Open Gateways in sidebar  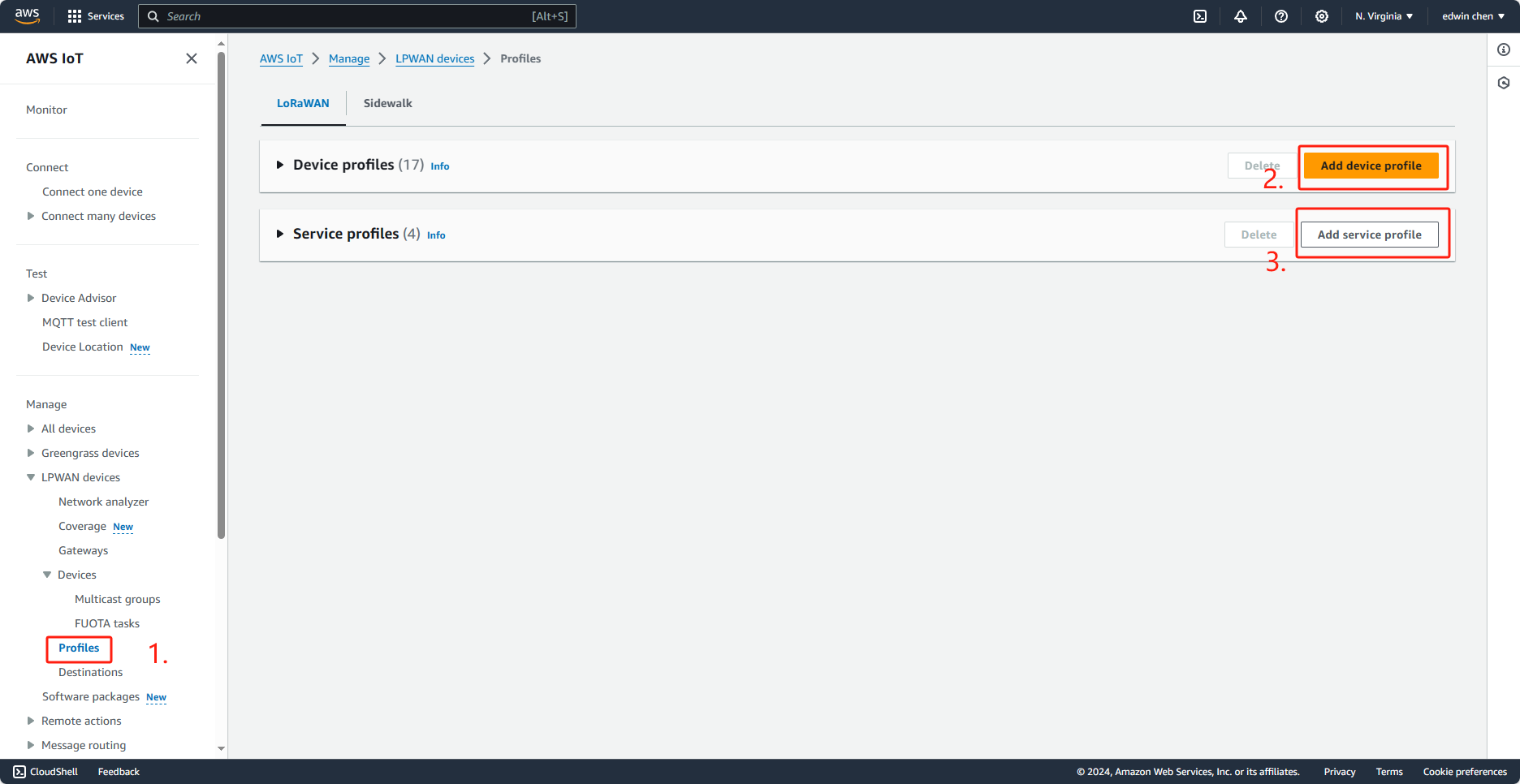[84, 550]
